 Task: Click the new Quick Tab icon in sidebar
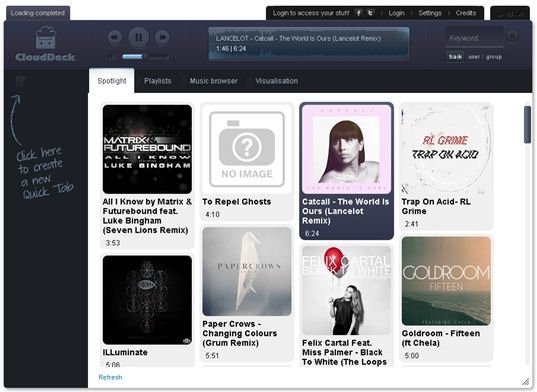21,81
